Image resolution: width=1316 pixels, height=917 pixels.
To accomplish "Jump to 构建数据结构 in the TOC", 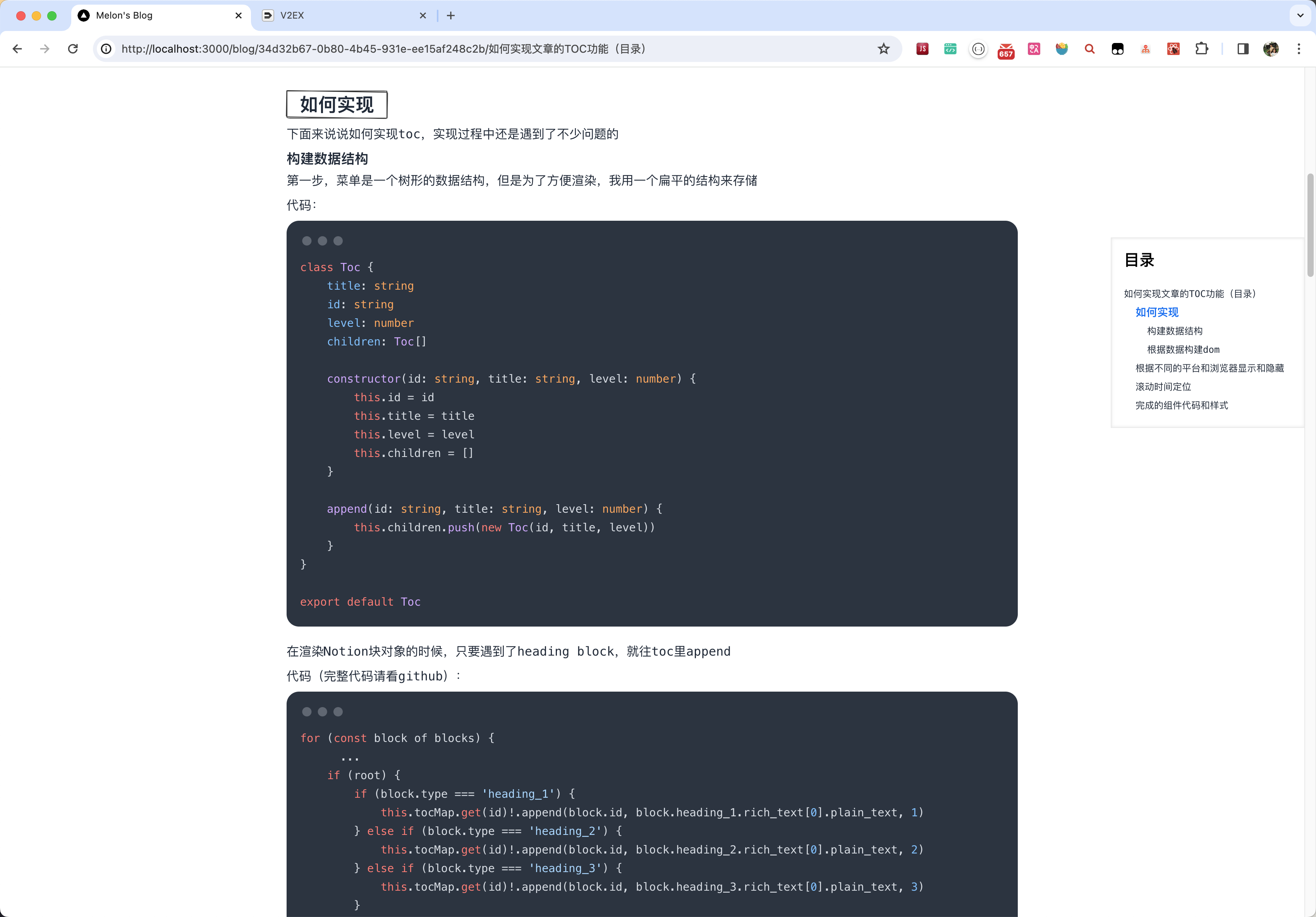I will [1174, 331].
